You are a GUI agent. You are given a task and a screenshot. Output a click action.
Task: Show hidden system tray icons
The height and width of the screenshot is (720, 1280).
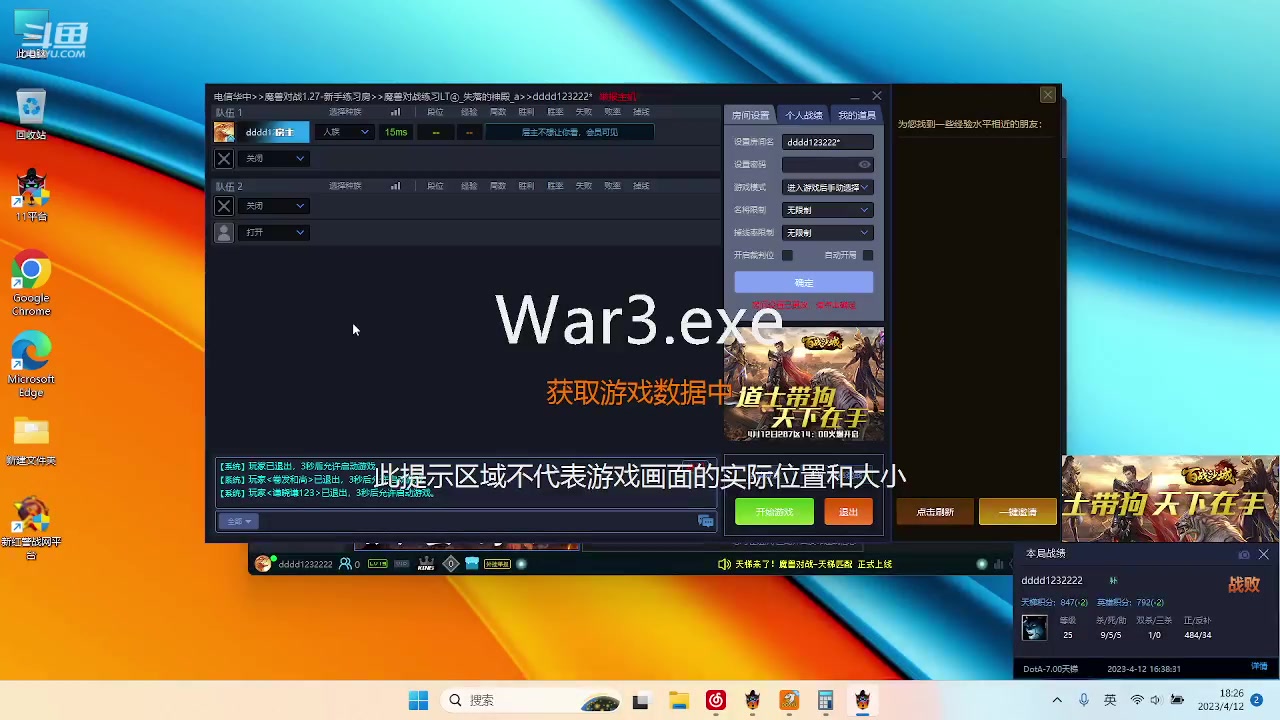1057,700
